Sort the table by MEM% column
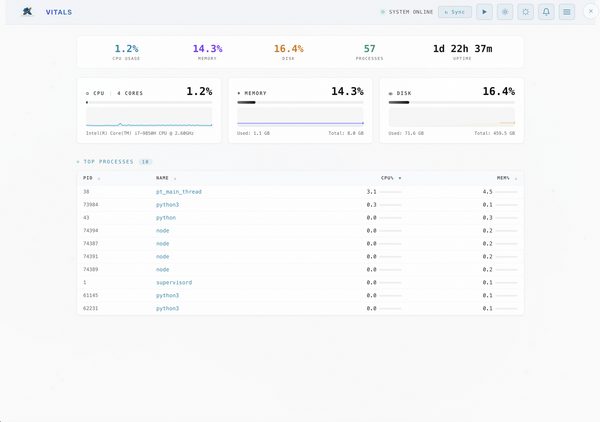This screenshot has width=600, height=422. tap(507, 178)
